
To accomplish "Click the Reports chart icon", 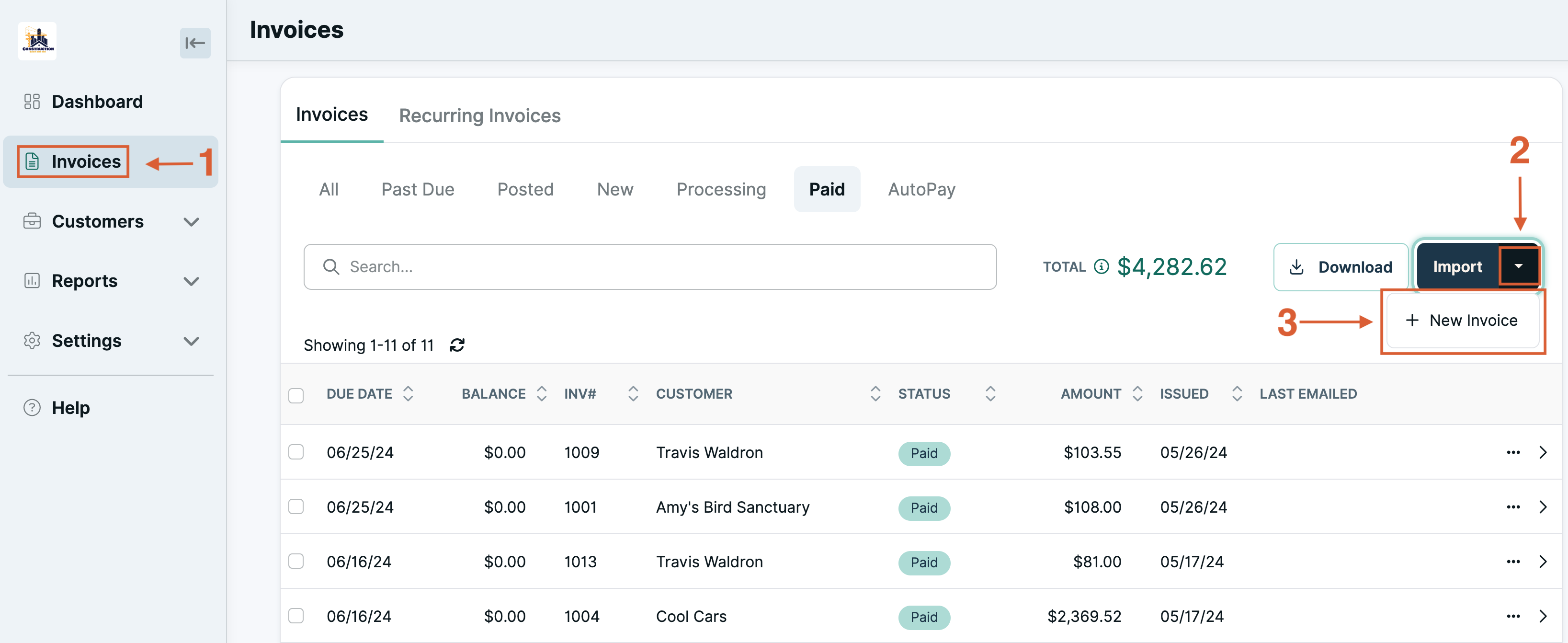I will pyautogui.click(x=32, y=281).
